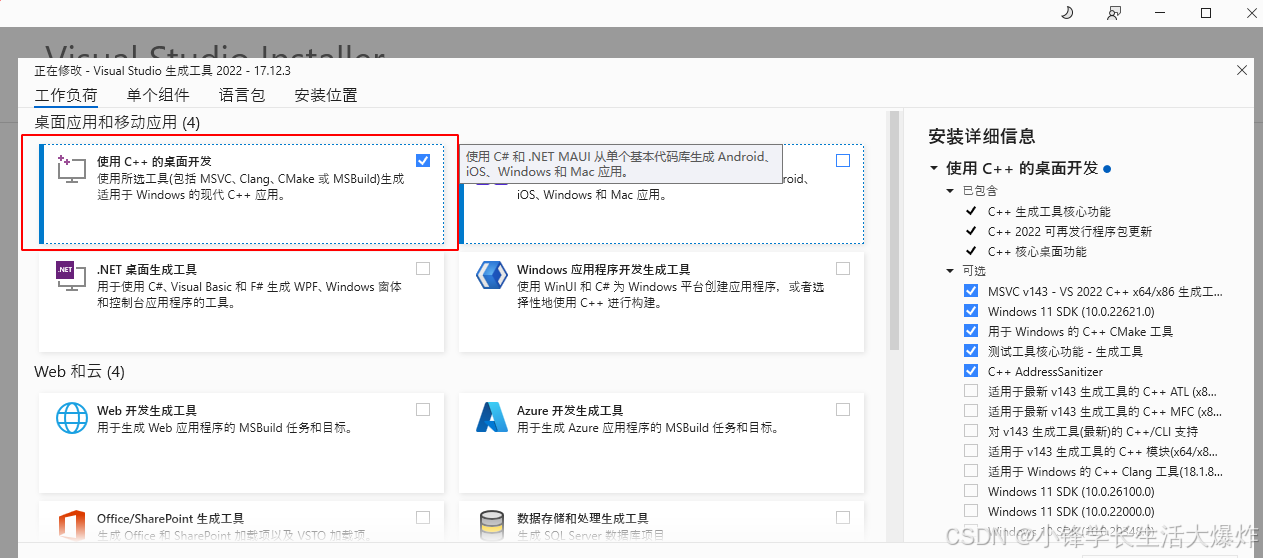1263x558 pixels.
Task: Switch to the 安装位置 tab
Action: pyautogui.click(x=326, y=95)
